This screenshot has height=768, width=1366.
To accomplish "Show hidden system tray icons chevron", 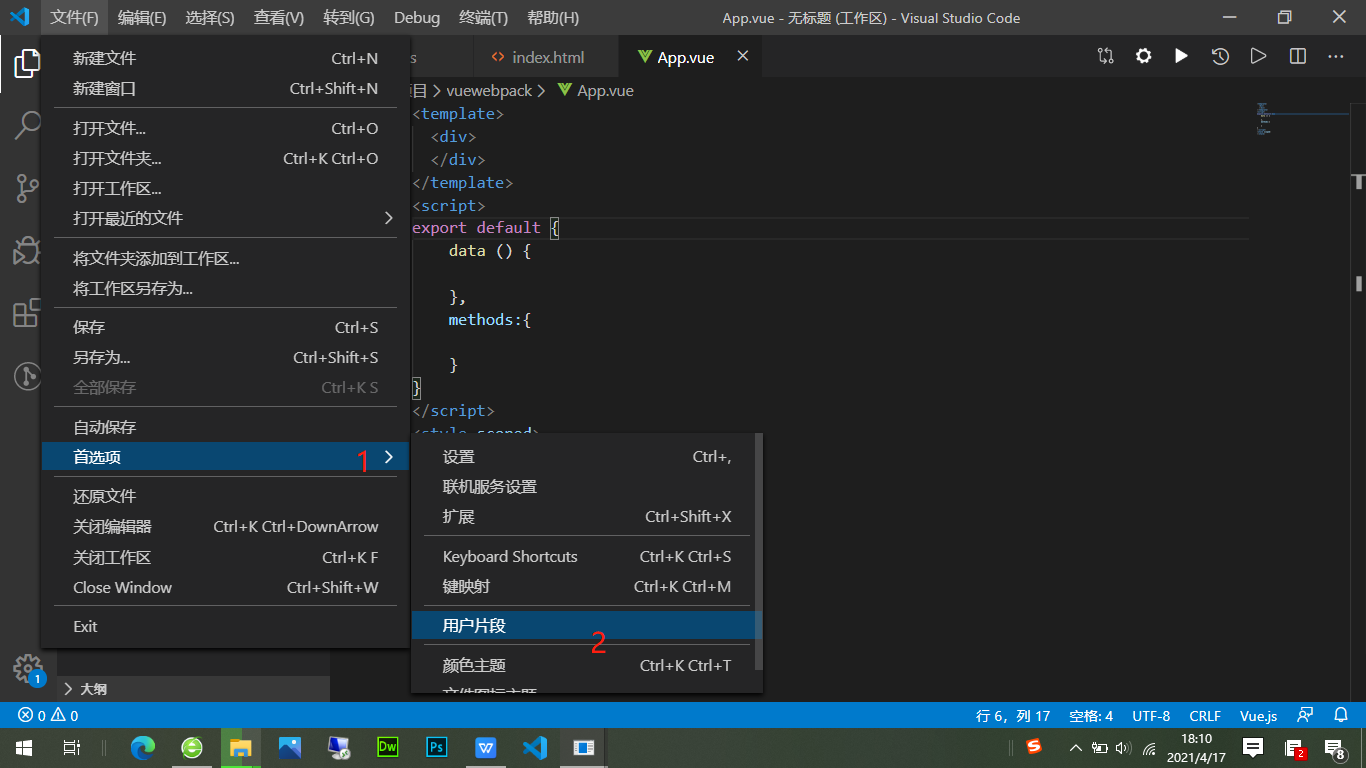I will (1076, 747).
